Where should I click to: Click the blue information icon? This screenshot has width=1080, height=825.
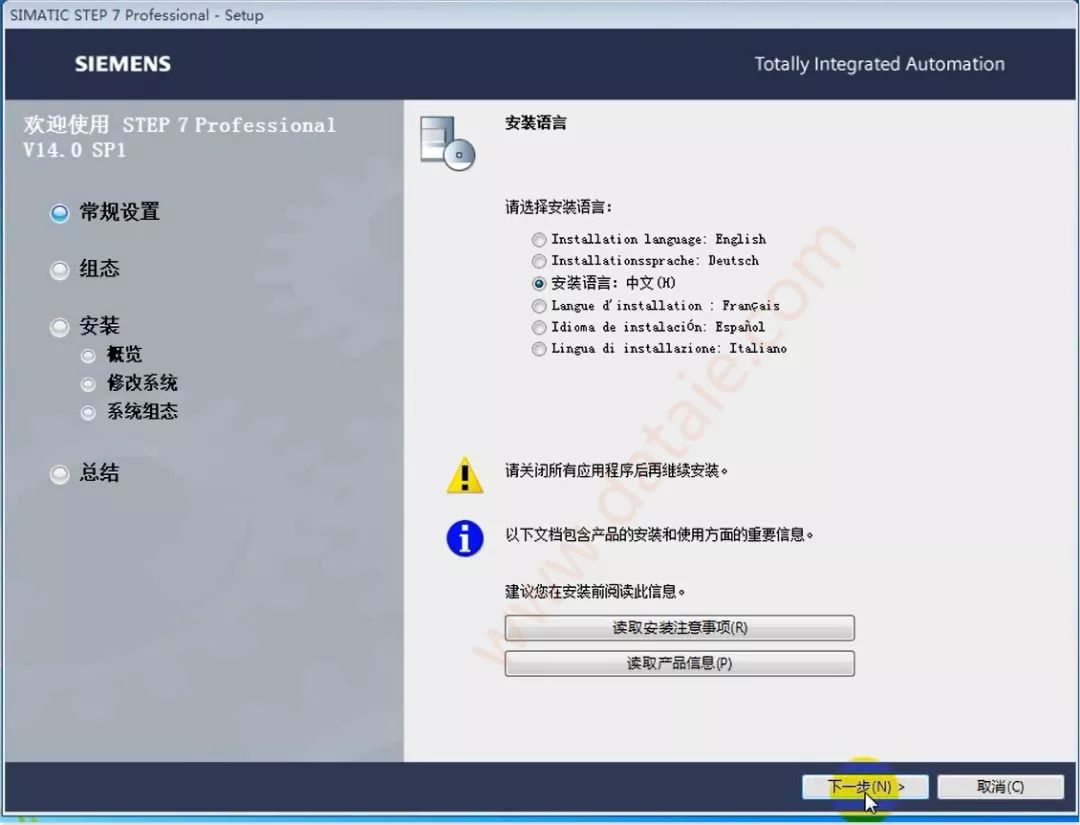tap(465, 538)
